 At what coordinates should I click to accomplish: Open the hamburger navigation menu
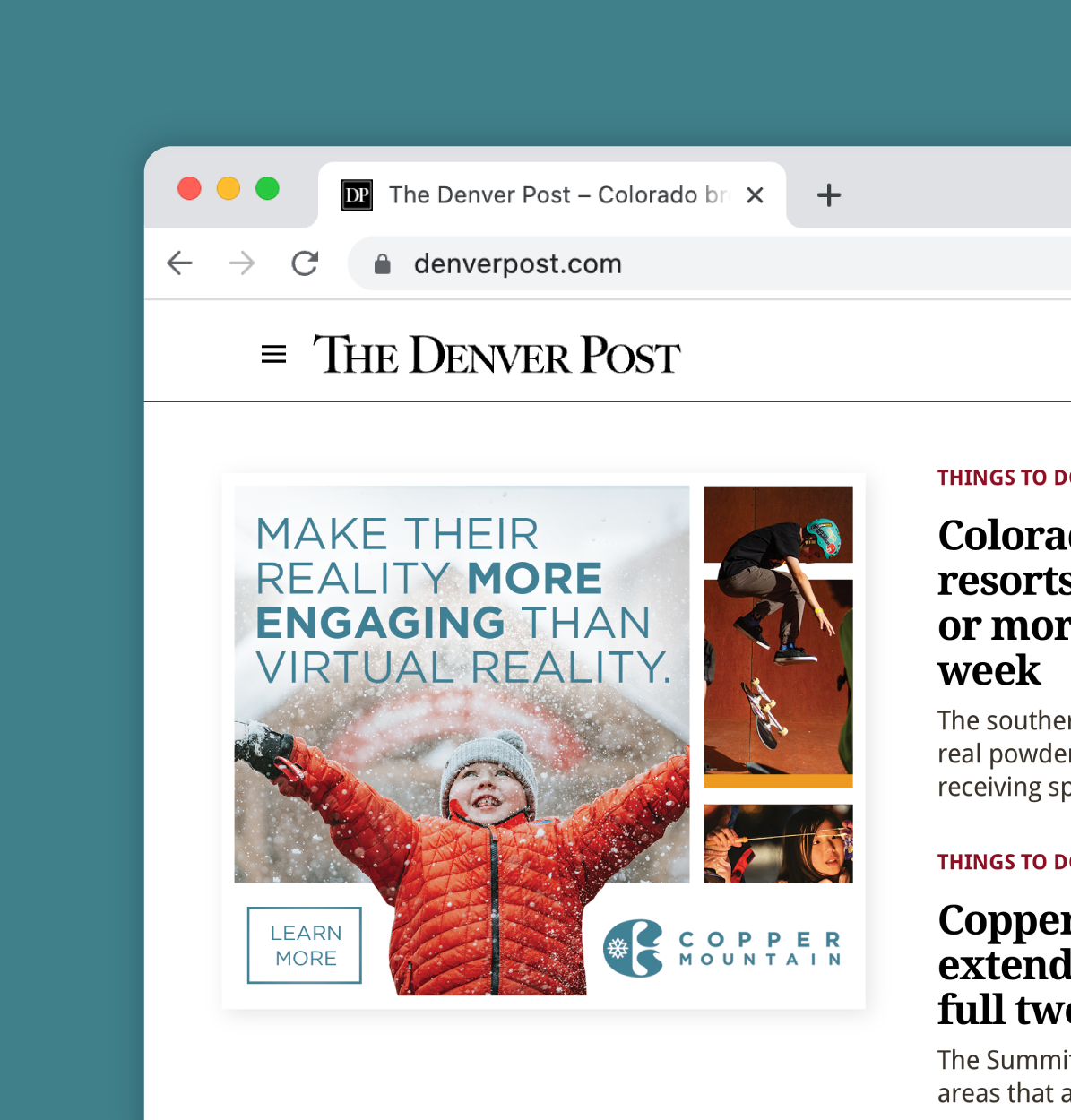pos(273,355)
